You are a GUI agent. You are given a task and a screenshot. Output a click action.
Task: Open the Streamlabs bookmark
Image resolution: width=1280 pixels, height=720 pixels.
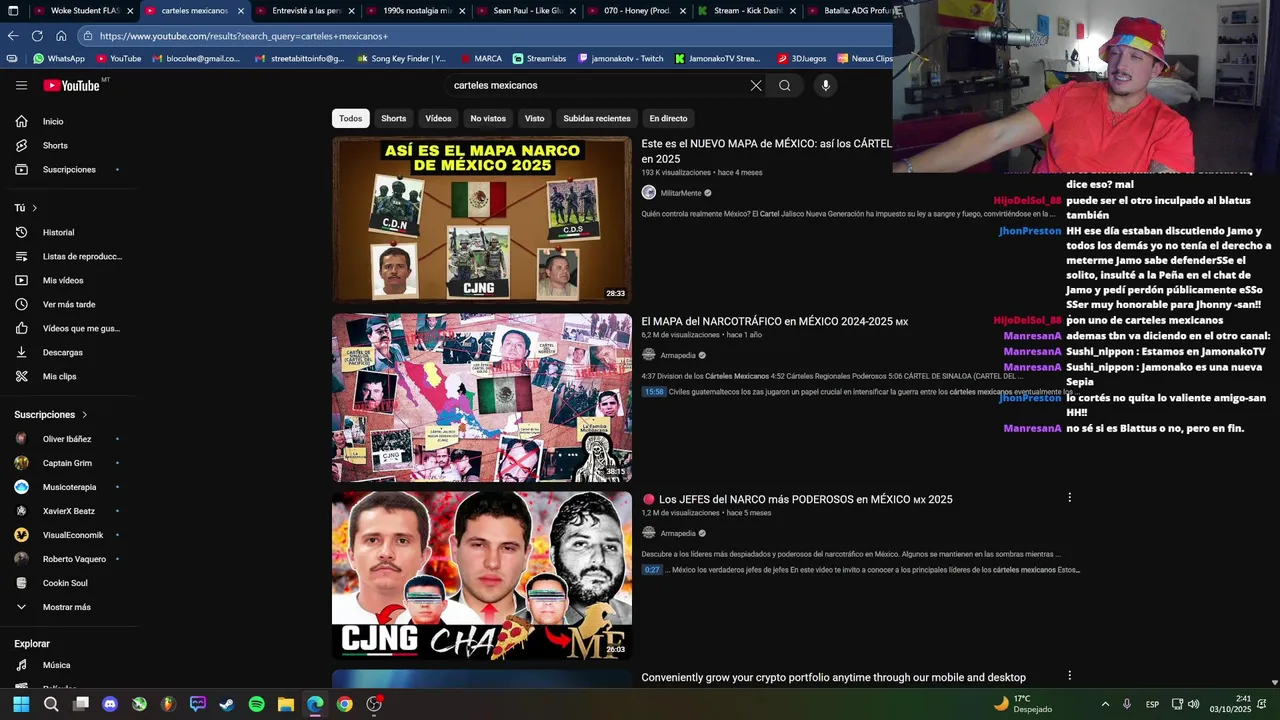(x=539, y=59)
